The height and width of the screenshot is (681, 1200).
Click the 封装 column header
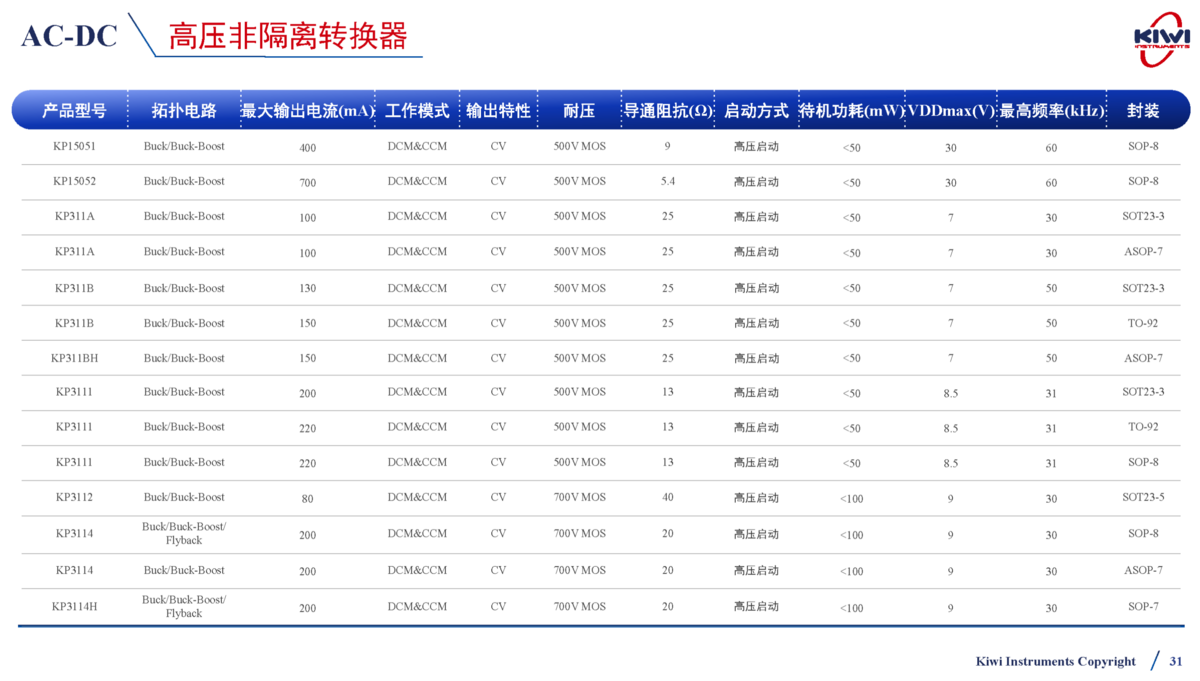pyautogui.click(x=1143, y=111)
